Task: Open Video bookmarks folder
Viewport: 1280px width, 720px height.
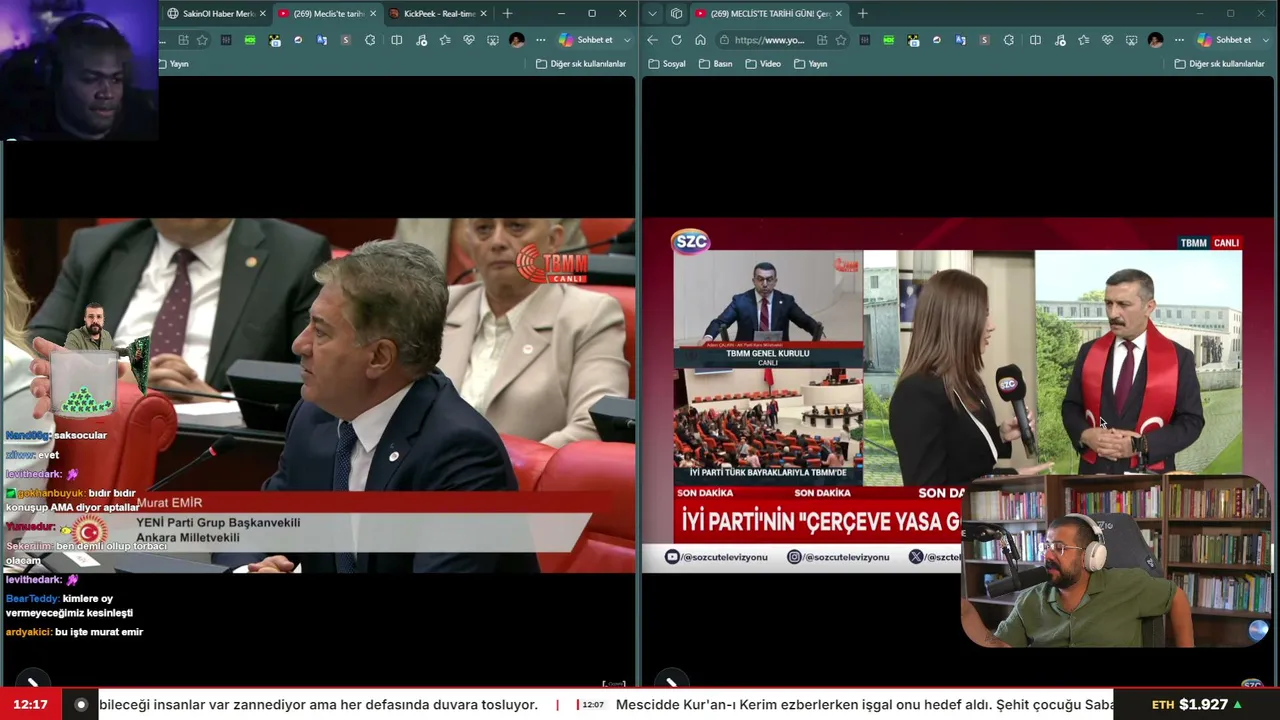Action: tap(763, 64)
